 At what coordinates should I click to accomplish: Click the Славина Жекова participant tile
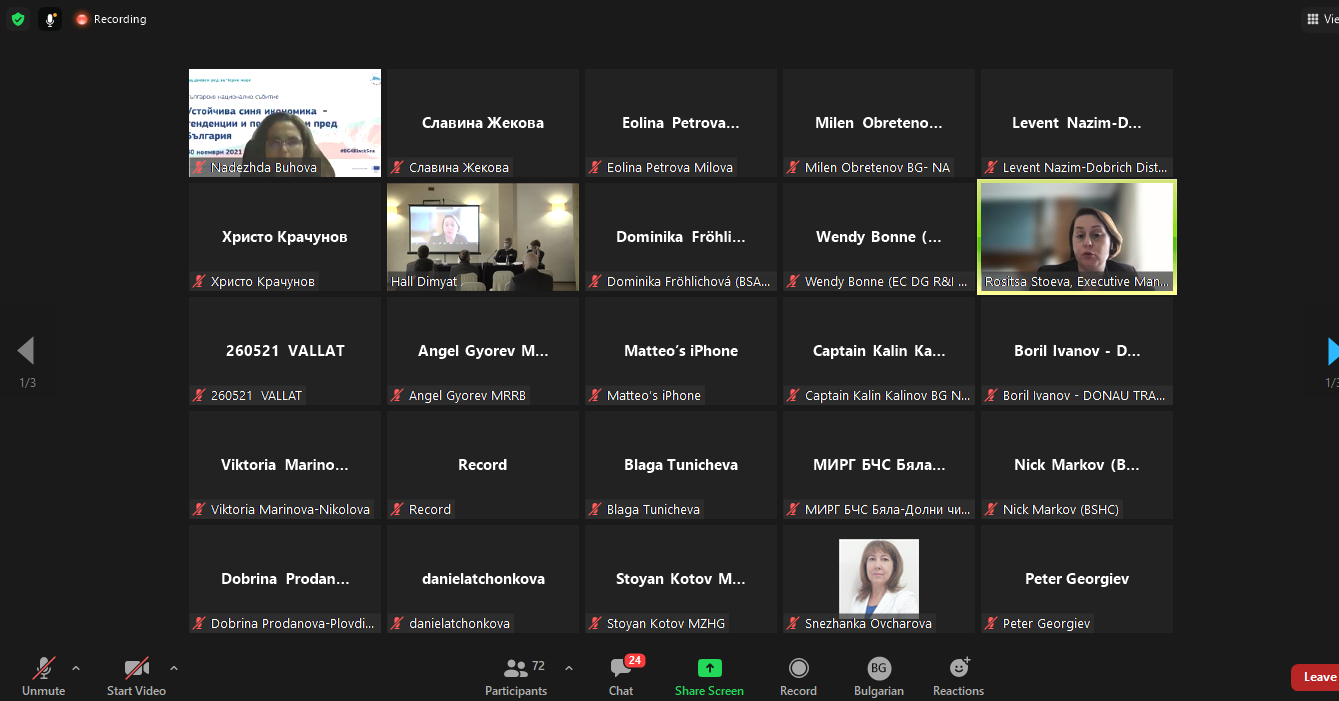point(483,123)
